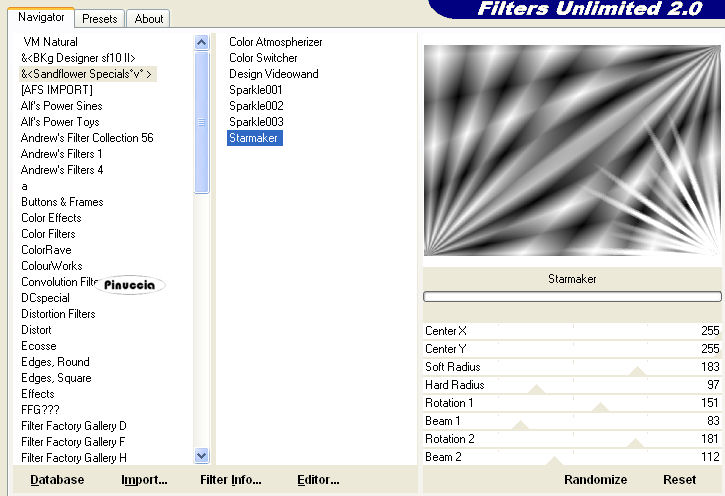Choose the Starmaker filter
The width and height of the screenshot is (725, 496).
pyautogui.click(x=254, y=138)
